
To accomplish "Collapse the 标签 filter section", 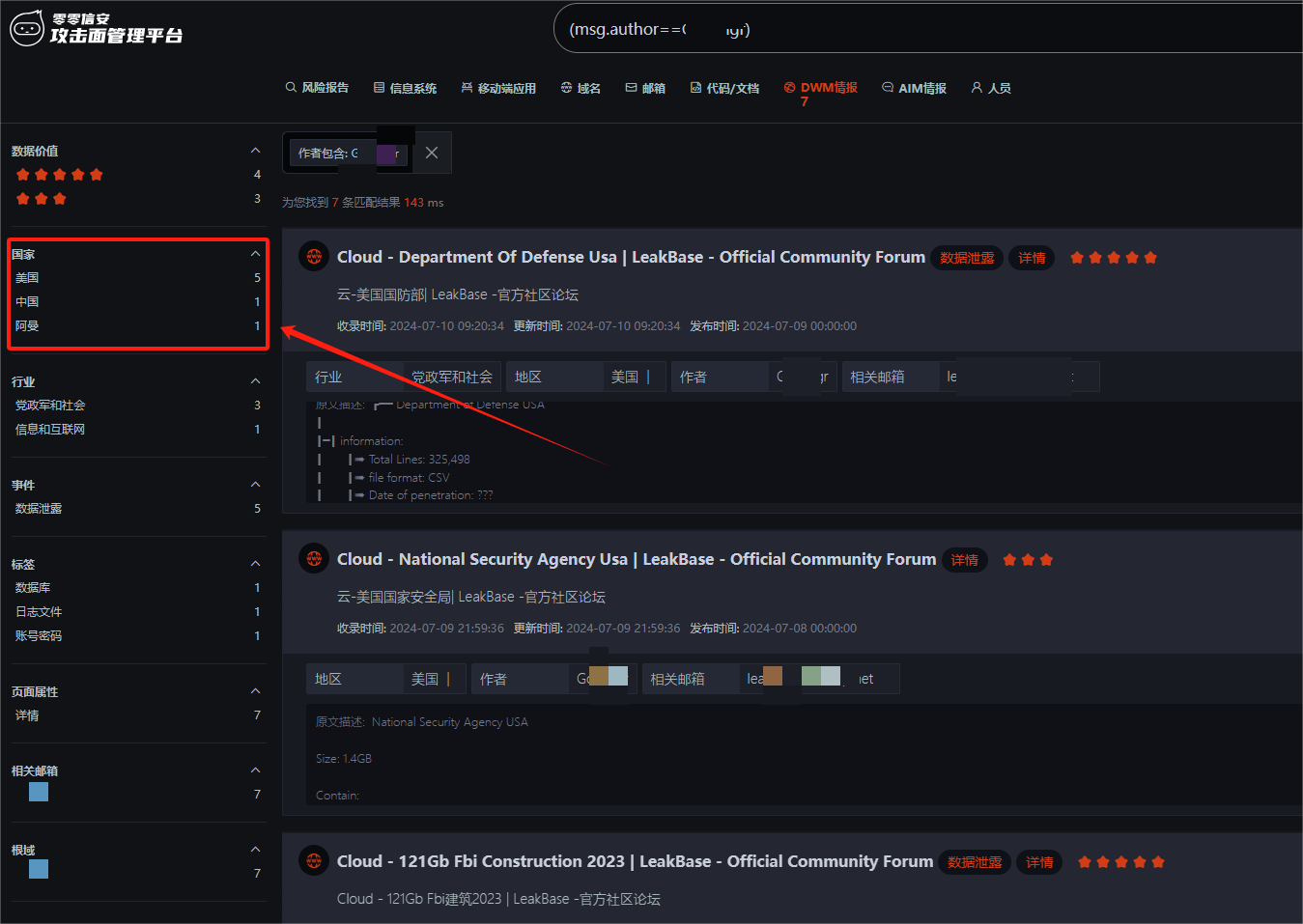I will (x=255, y=564).
